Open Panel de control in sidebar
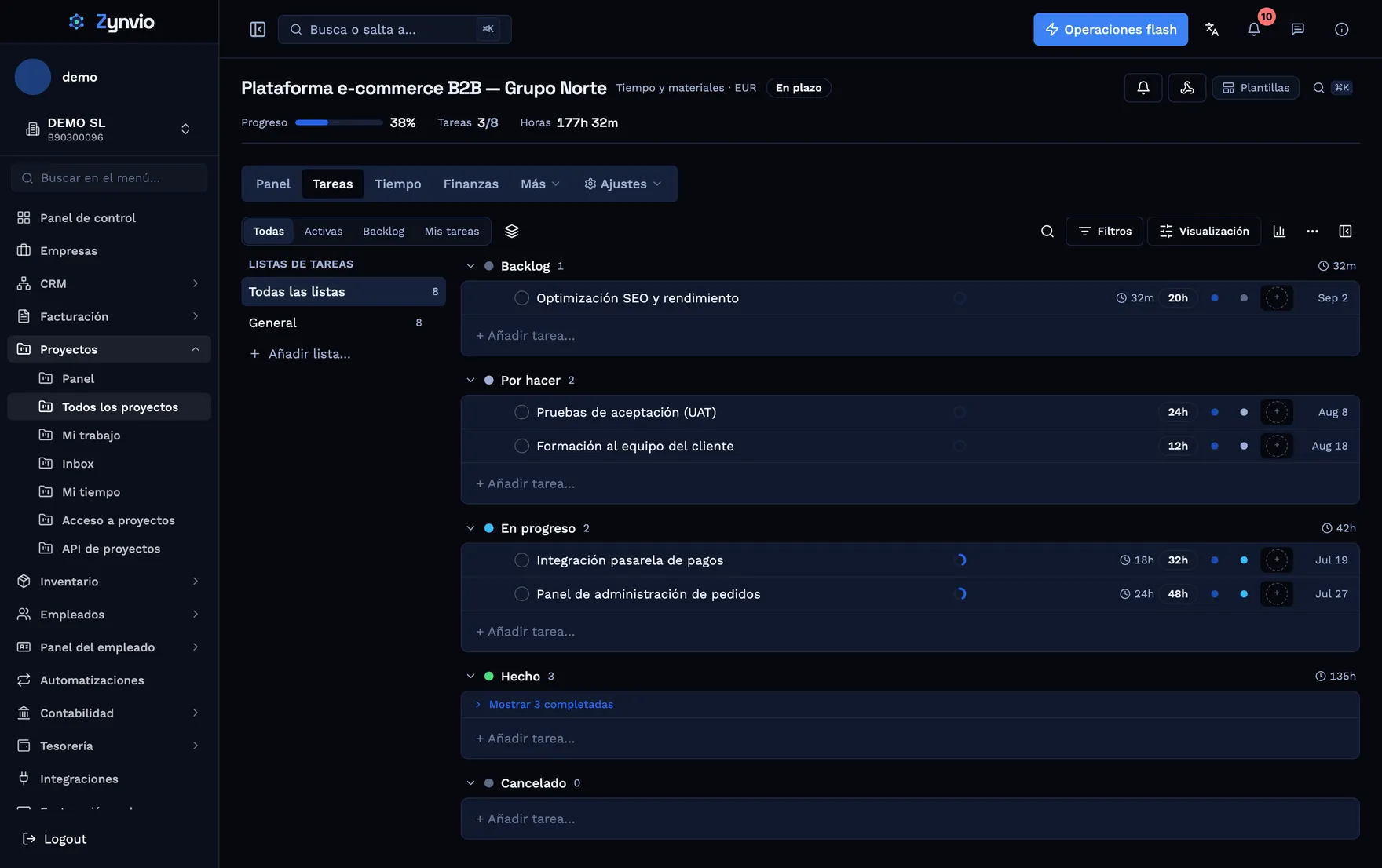1382x868 pixels. pos(109,218)
